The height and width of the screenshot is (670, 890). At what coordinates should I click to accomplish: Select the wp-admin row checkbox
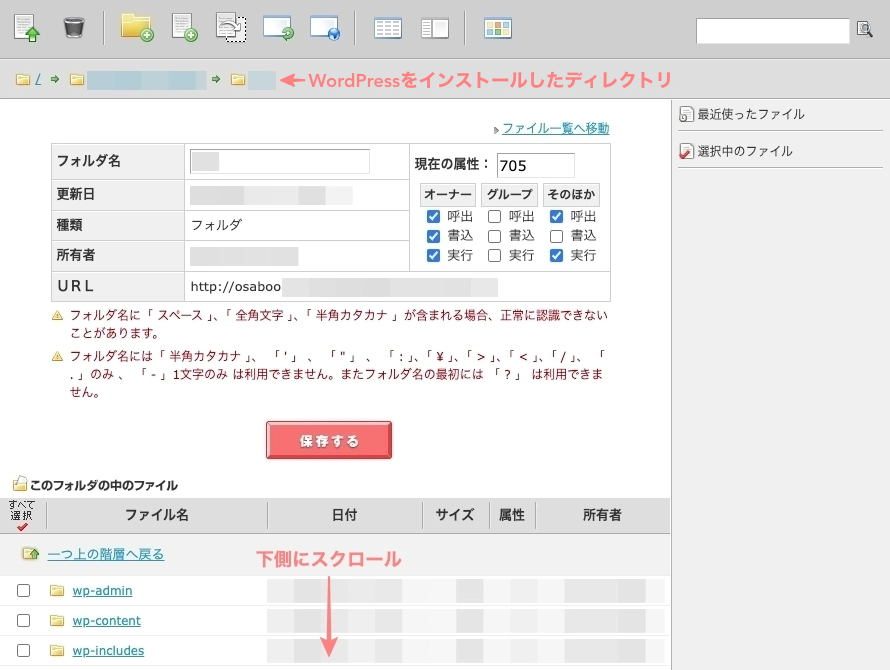point(23,591)
